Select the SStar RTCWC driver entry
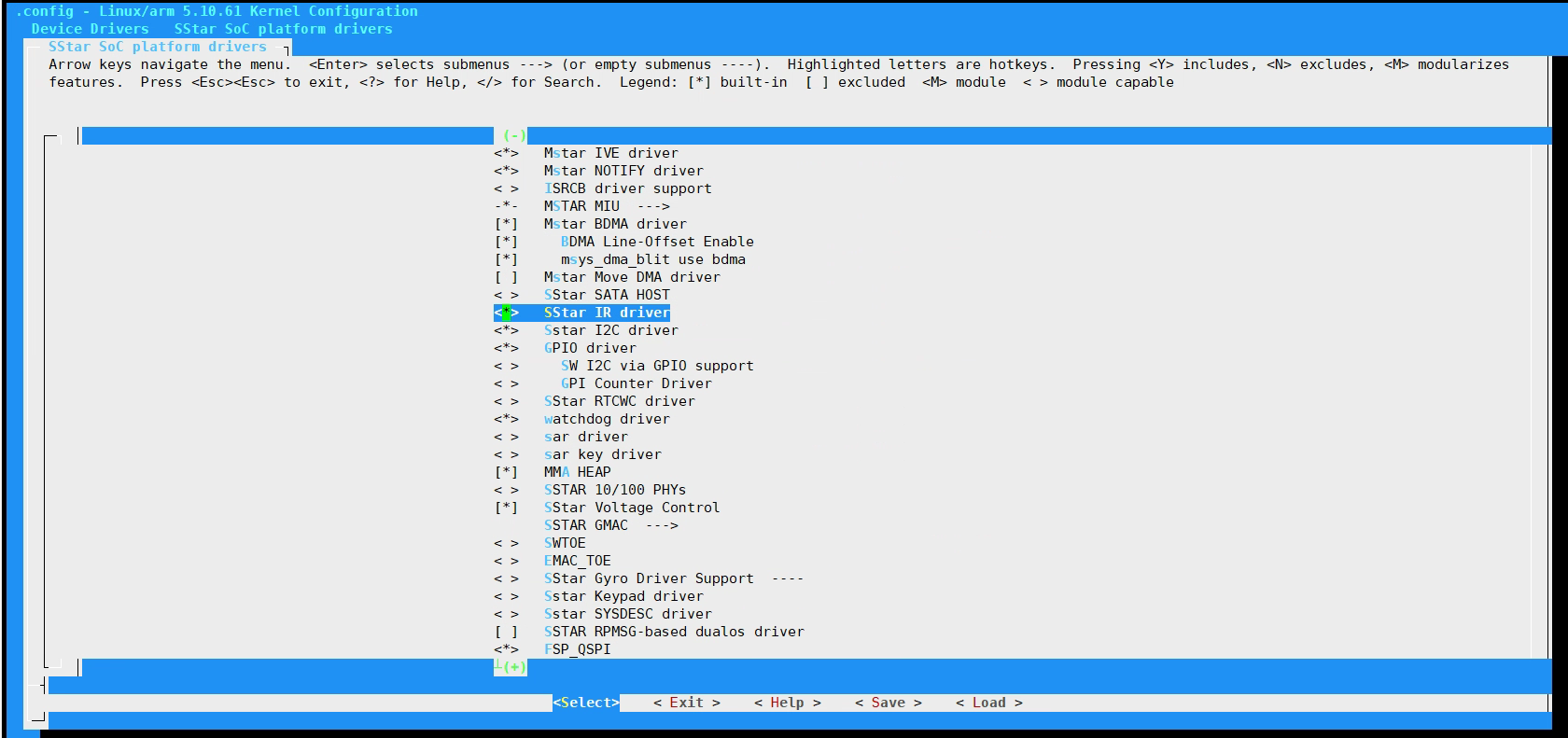Image resolution: width=1568 pixels, height=738 pixels. point(620,401)
